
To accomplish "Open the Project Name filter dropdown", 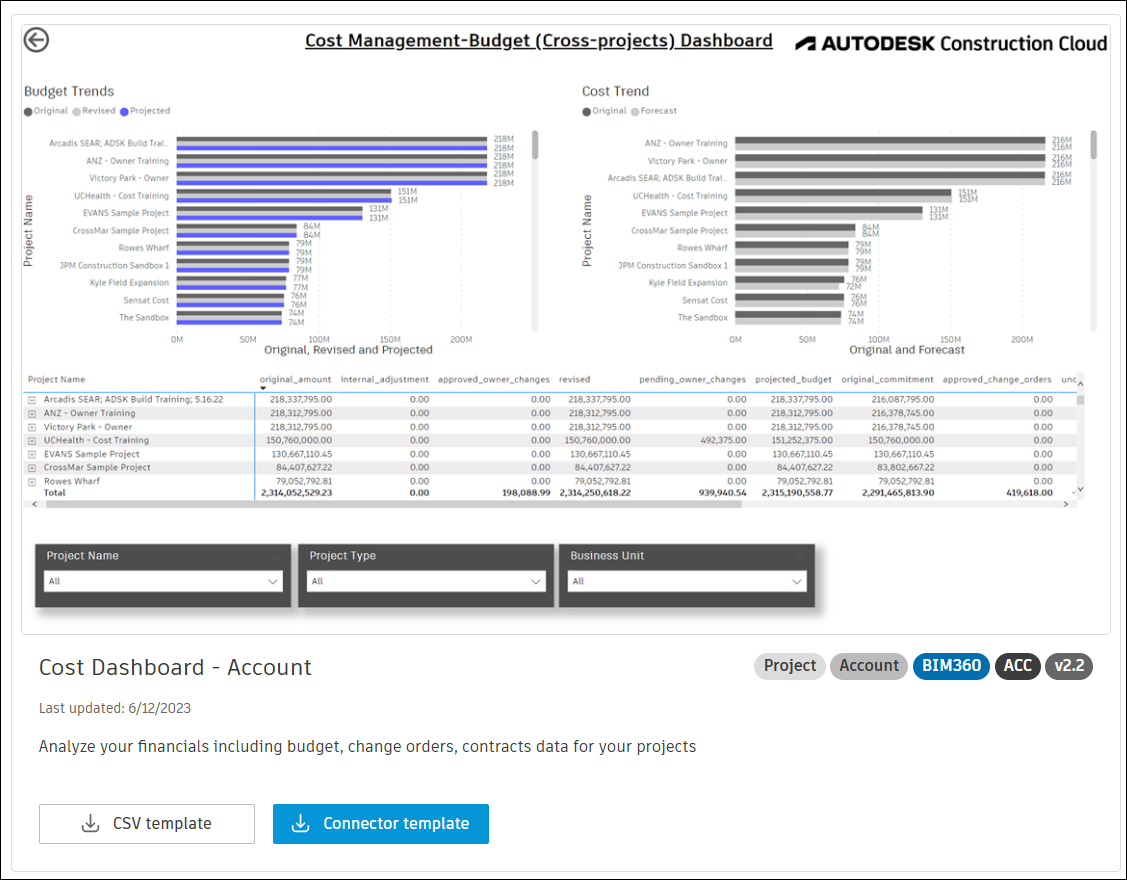I will coord(163,581).
